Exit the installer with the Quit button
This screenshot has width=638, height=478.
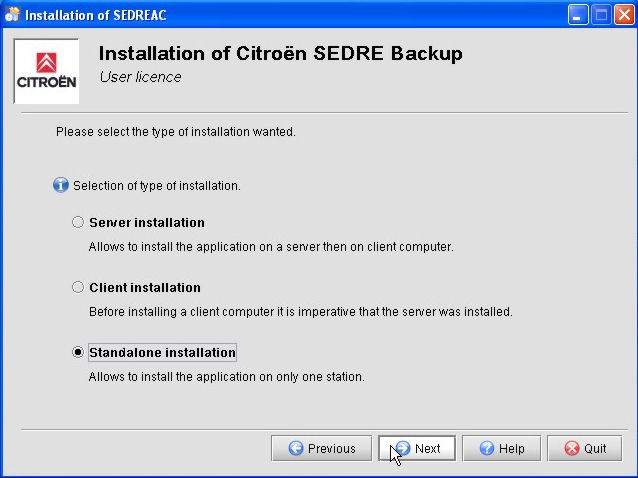click(585, 449)
